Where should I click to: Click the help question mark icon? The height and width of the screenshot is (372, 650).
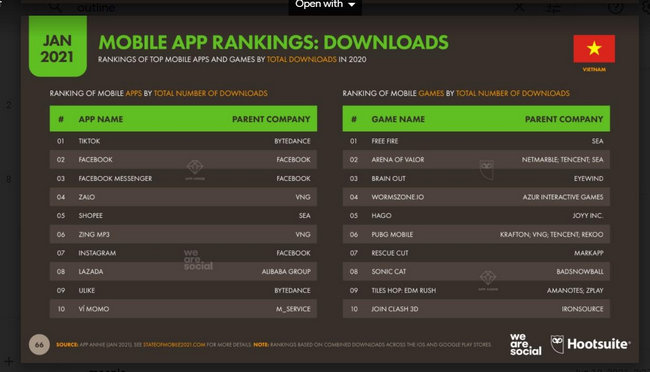[616, 7]
